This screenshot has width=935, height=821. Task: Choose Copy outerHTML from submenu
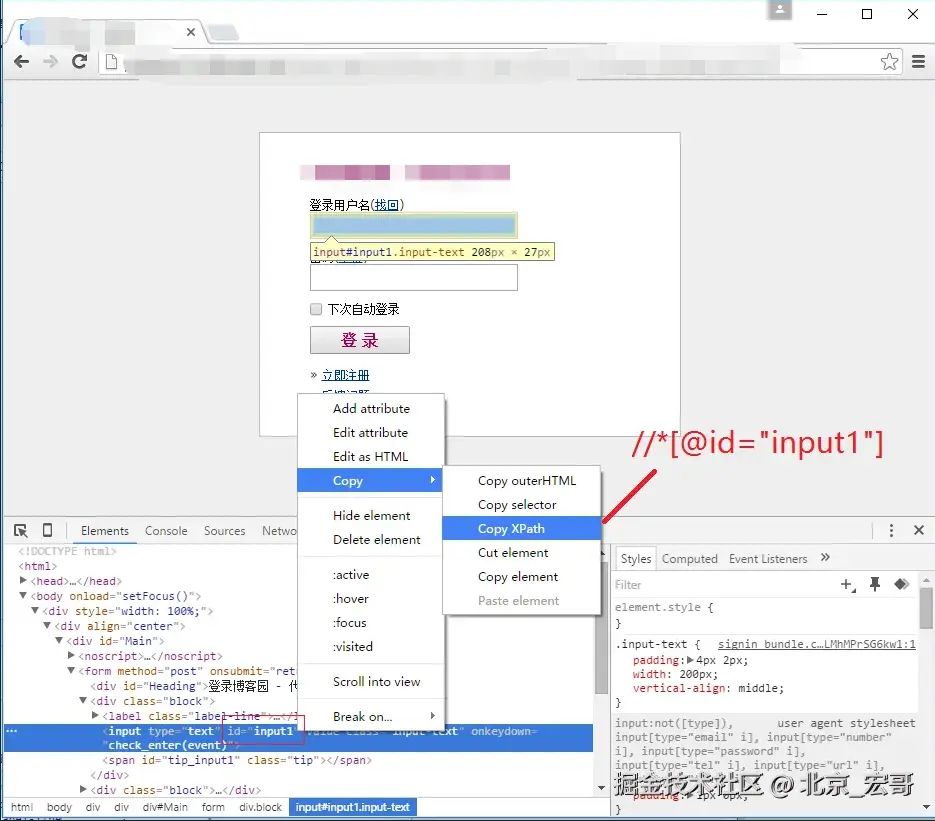pyautogui.click(x=521, y=481)
